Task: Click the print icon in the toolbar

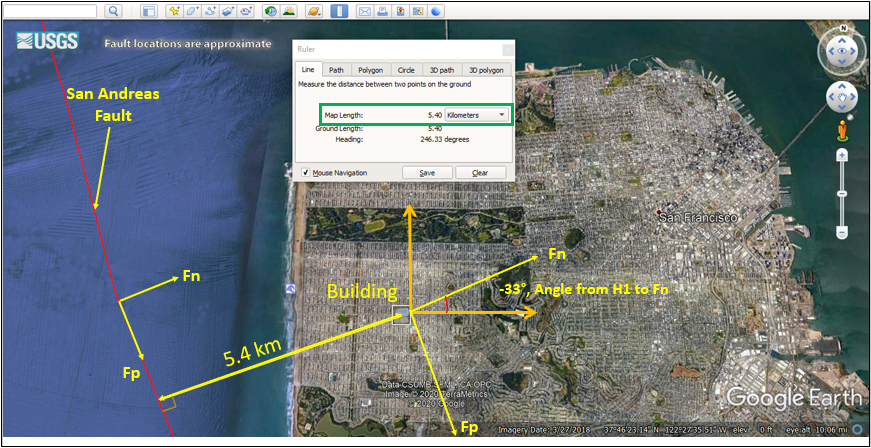Action: click(x=383, y=11)
